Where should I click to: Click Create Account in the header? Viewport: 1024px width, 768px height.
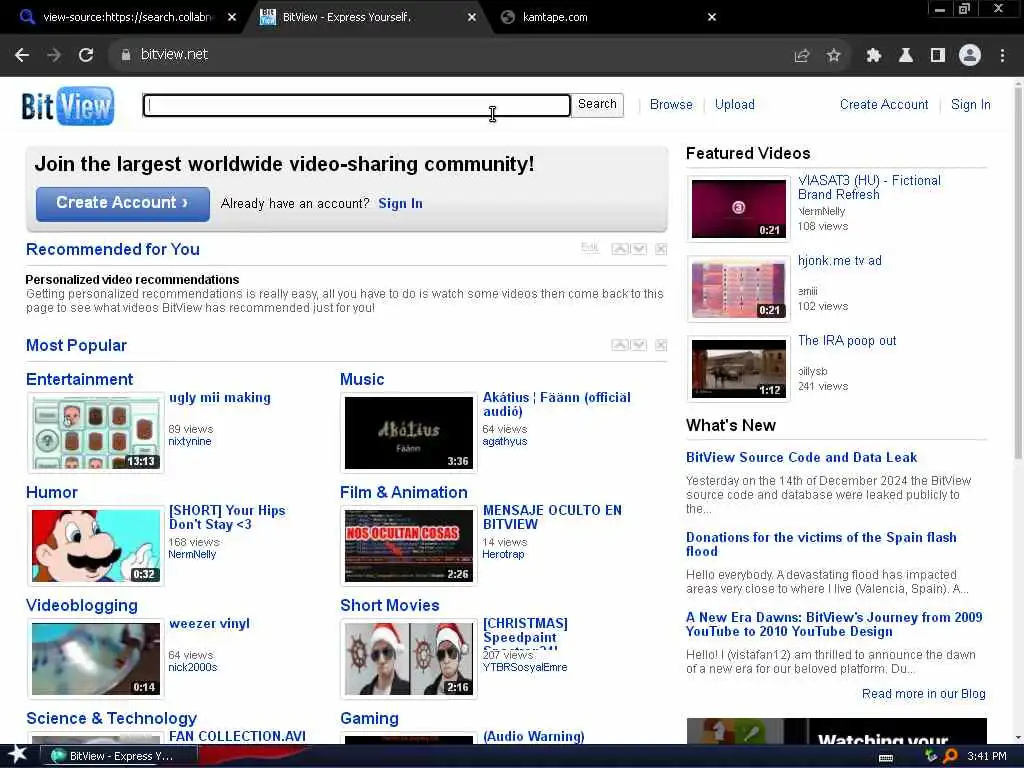click(884, 104)
